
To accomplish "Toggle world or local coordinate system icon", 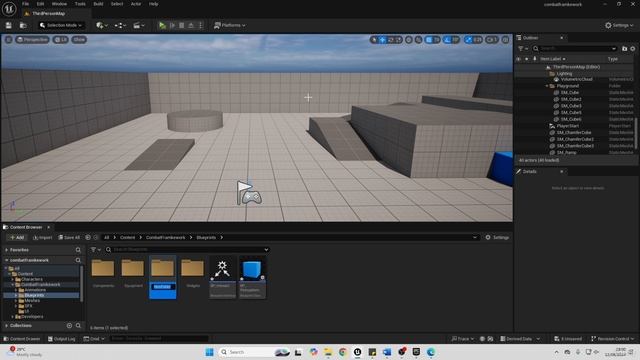I will 409,40.
